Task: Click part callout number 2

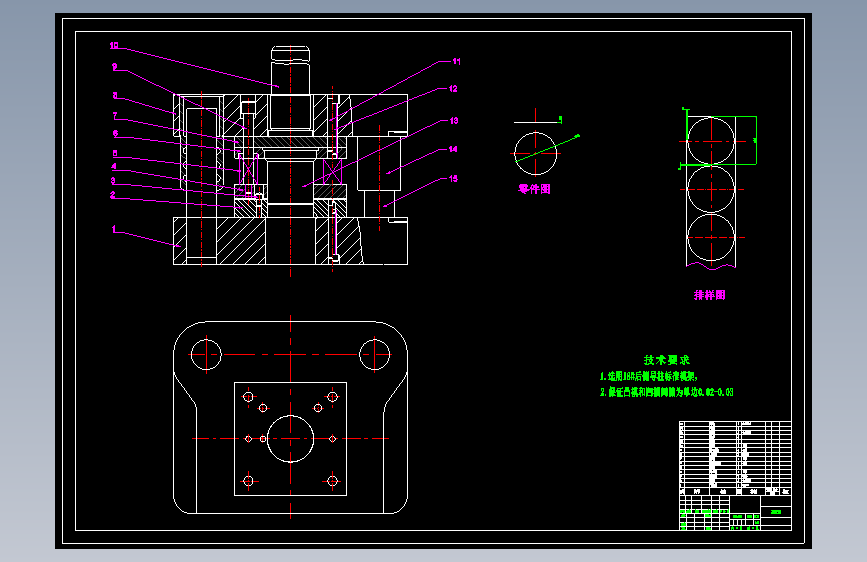Action: [x=112, y=195]
